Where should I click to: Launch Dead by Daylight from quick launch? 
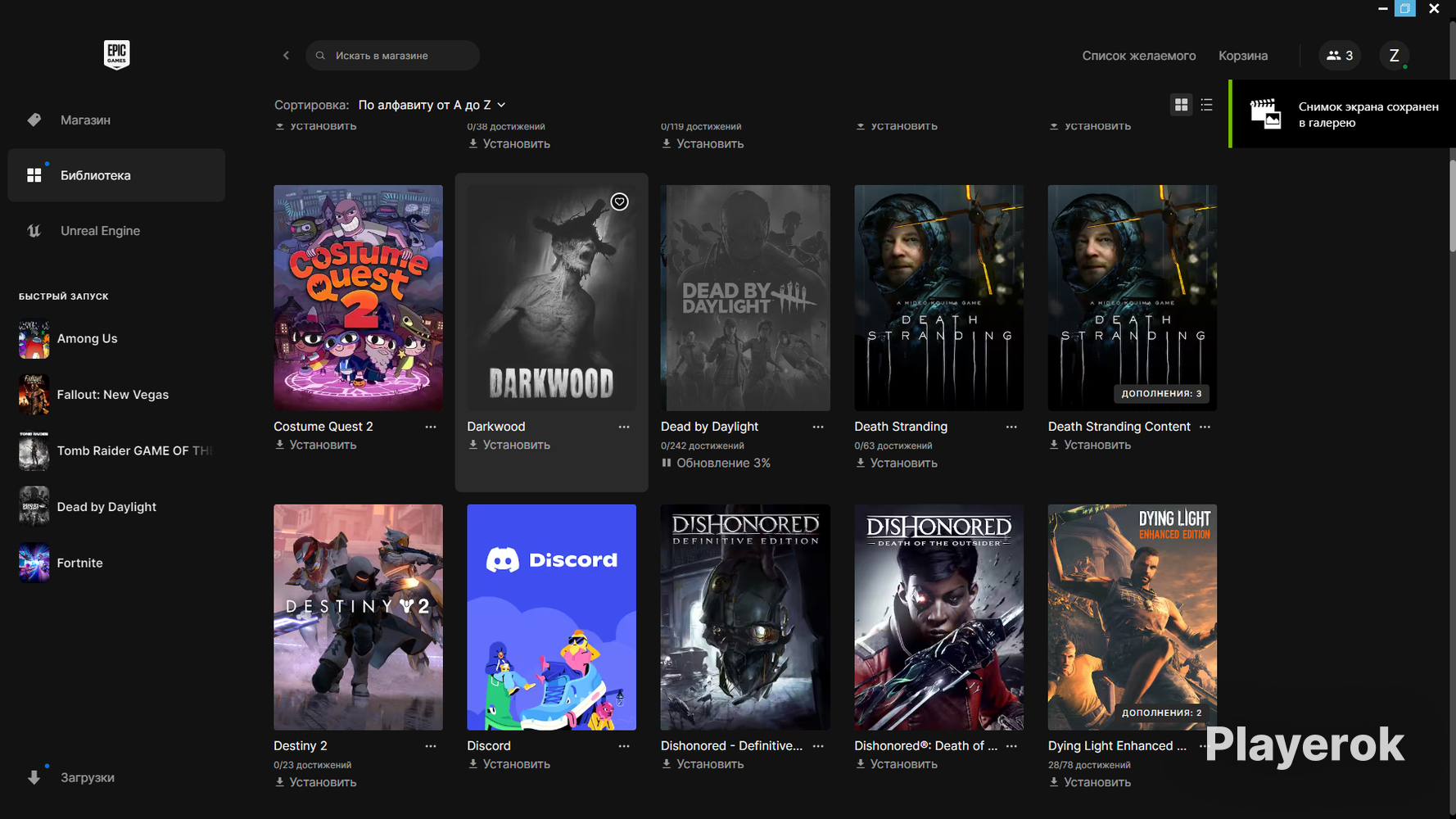(x=116, y=507)
